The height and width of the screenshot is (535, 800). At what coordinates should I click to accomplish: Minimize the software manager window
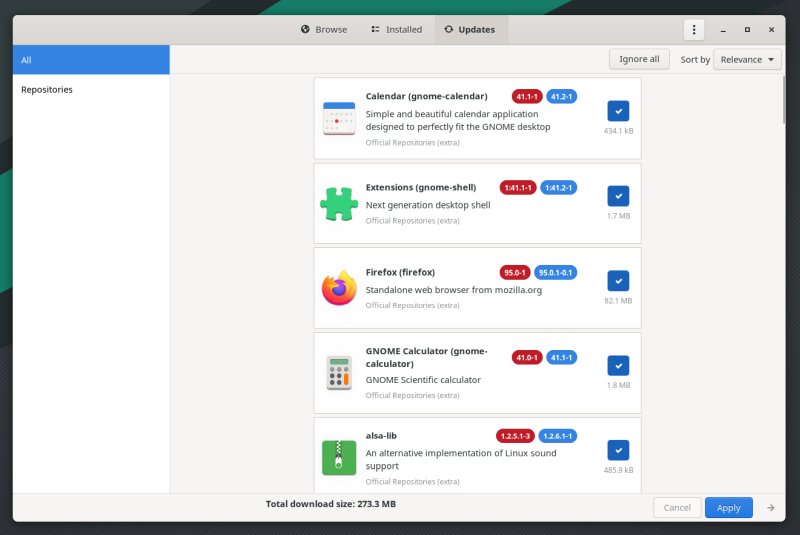click(x=723, y=30)
